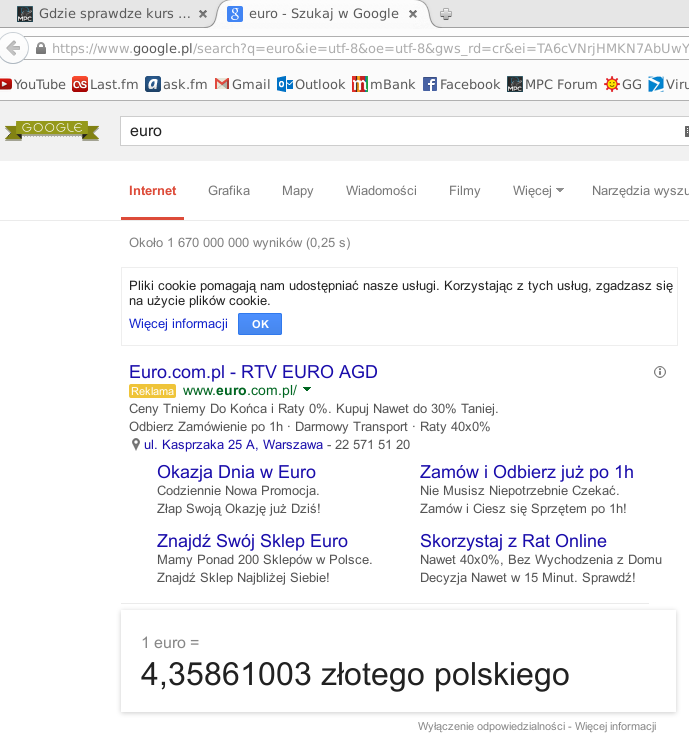Click the '4,35861003 złotego polskiego' value

tap(355, 675)
